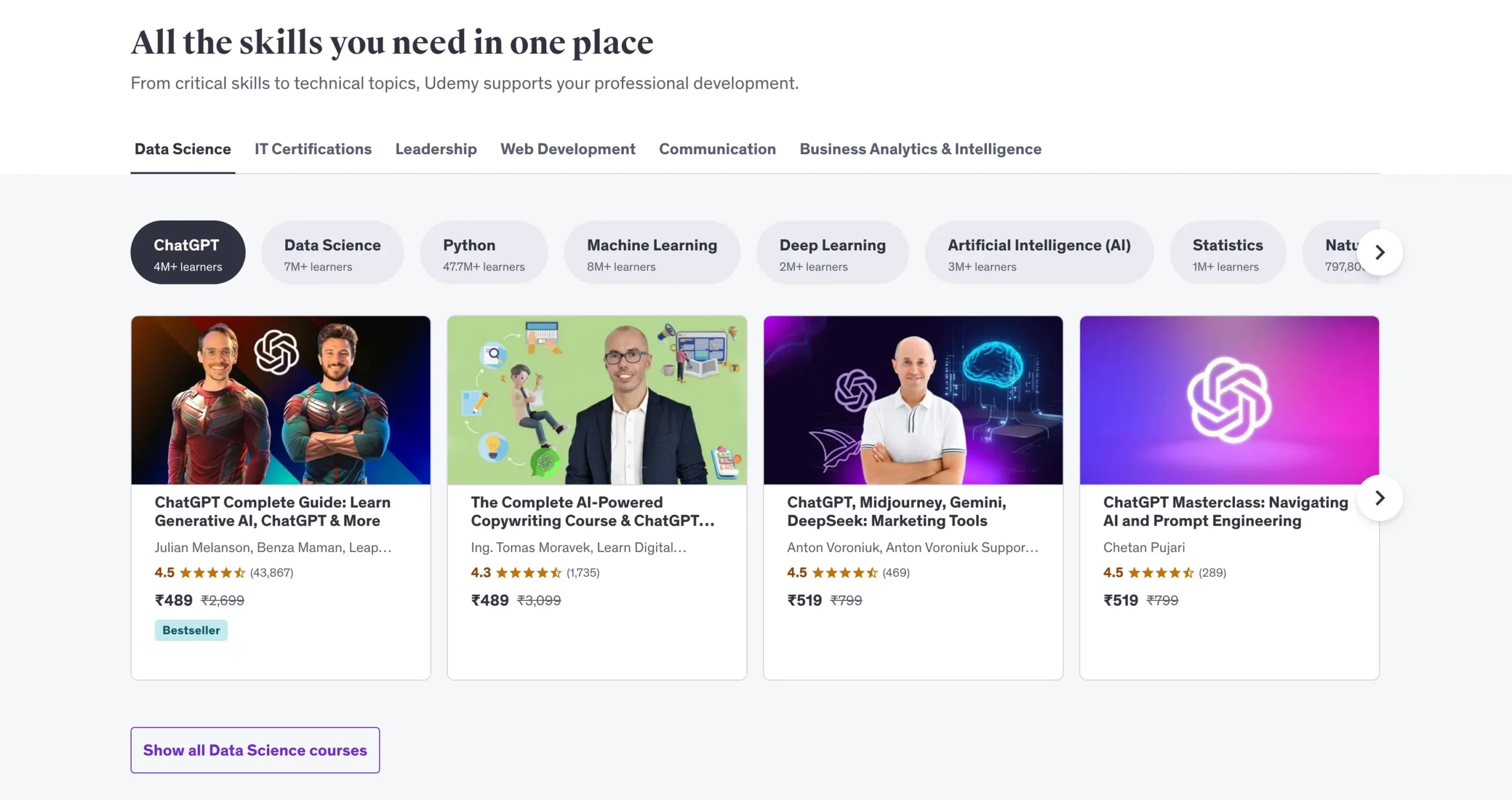The width and height of the screenshot is (1512, 800).
Task: Select the Statistics topic pill
Action: click(1227, 253)
